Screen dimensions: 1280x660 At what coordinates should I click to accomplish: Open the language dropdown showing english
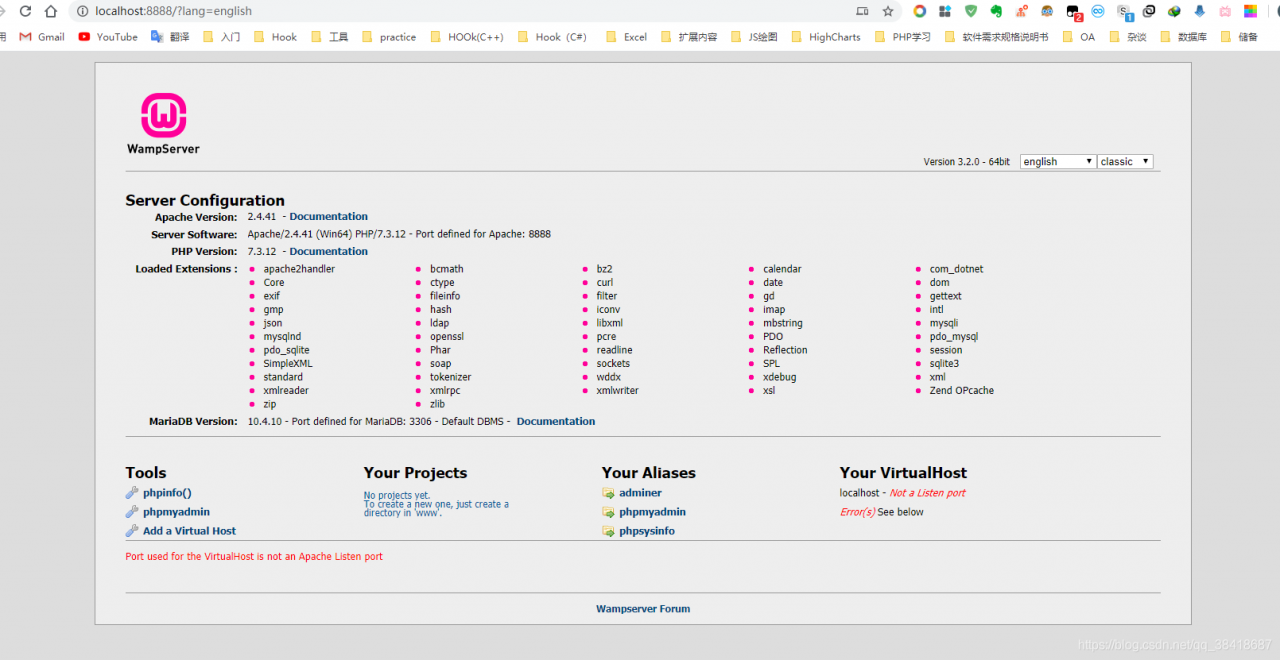[x=1058, y=161]
